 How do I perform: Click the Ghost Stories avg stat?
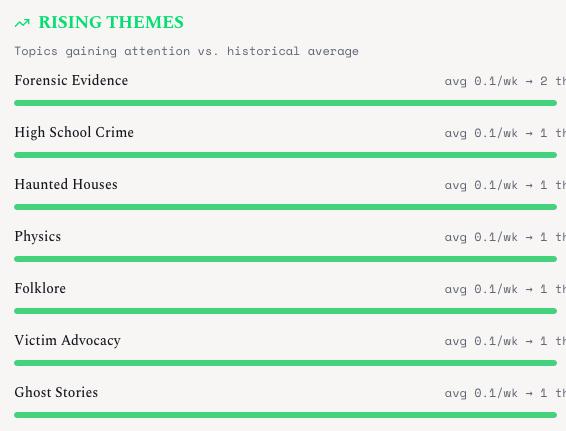point(505,393)
